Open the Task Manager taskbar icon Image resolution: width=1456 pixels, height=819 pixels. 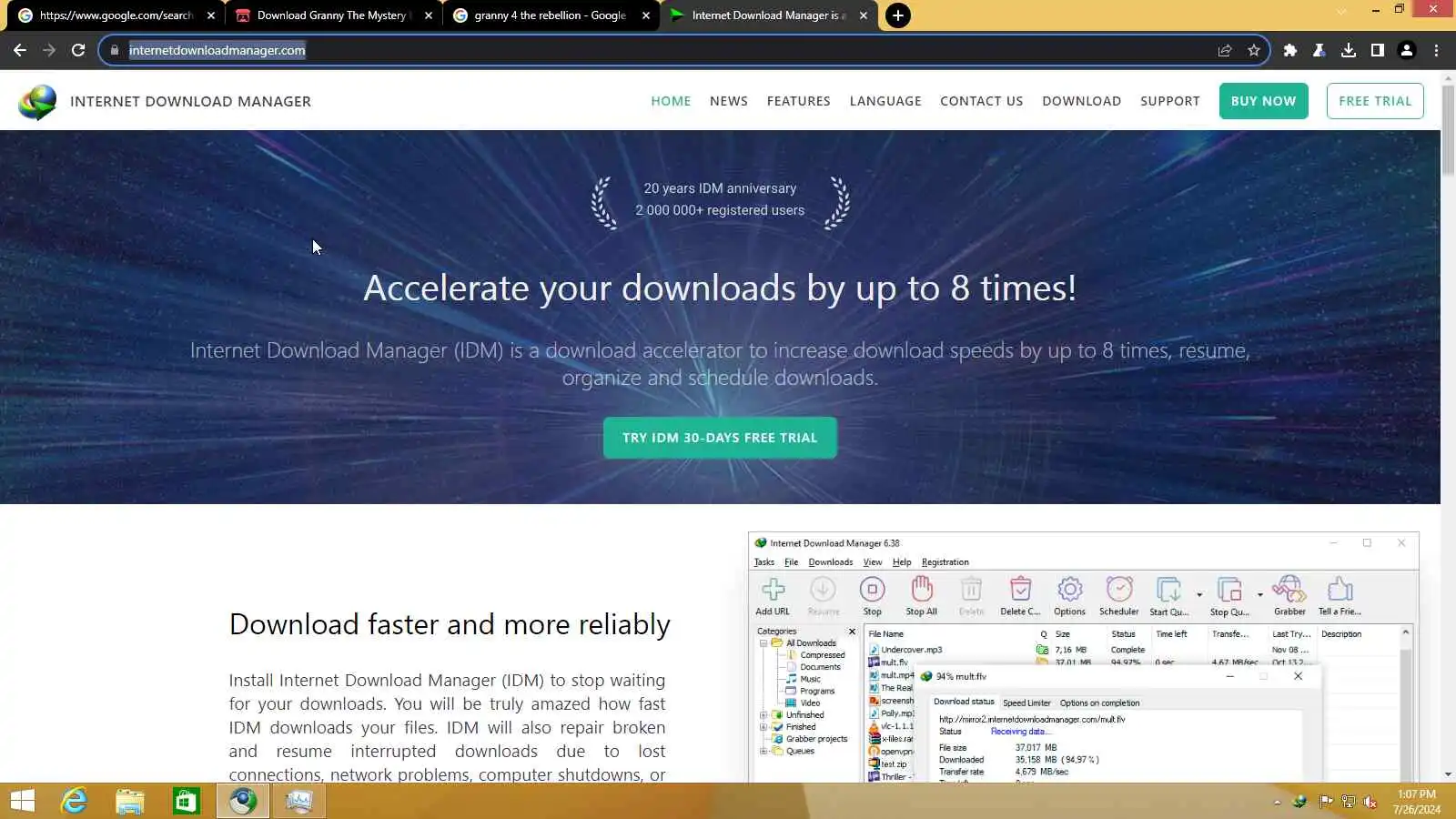299,801
